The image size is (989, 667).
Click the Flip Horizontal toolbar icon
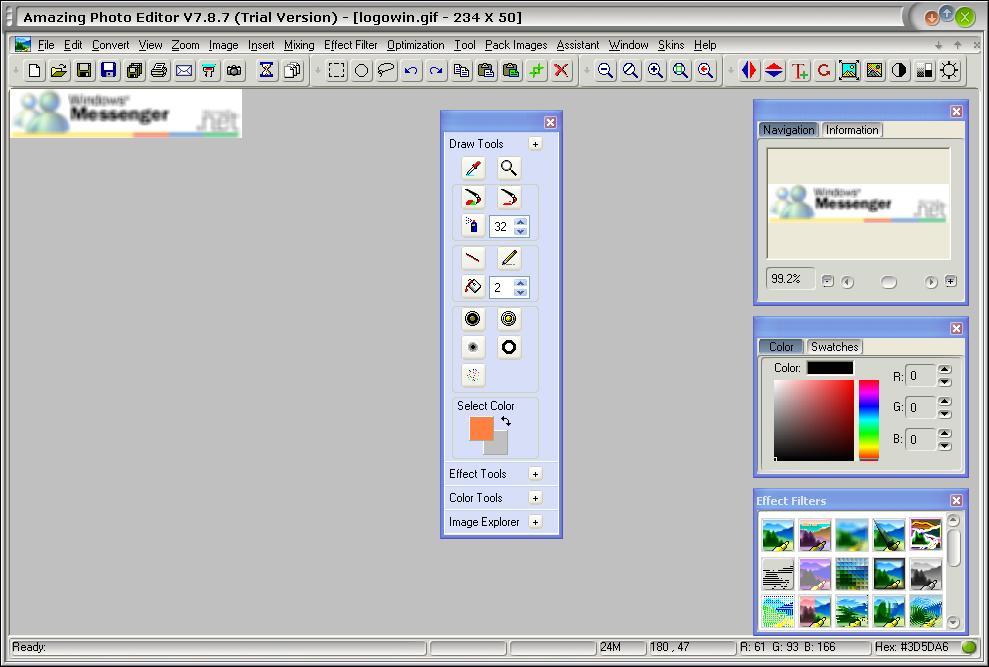tap(750, 70)
